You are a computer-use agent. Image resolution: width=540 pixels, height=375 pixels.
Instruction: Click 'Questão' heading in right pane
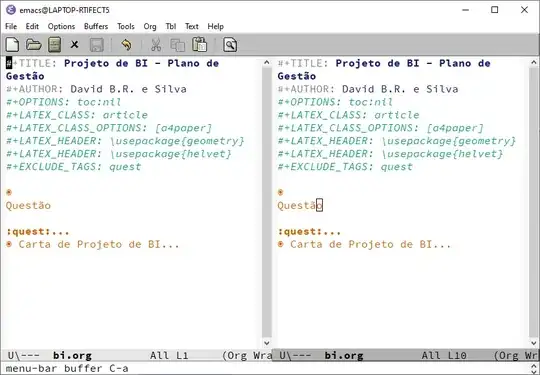(300, 206)
